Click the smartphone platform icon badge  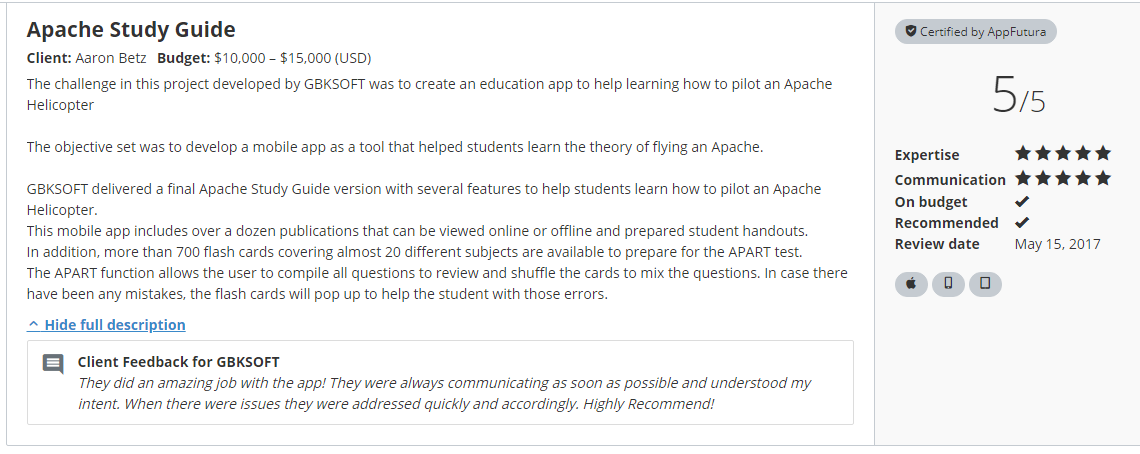948,284
